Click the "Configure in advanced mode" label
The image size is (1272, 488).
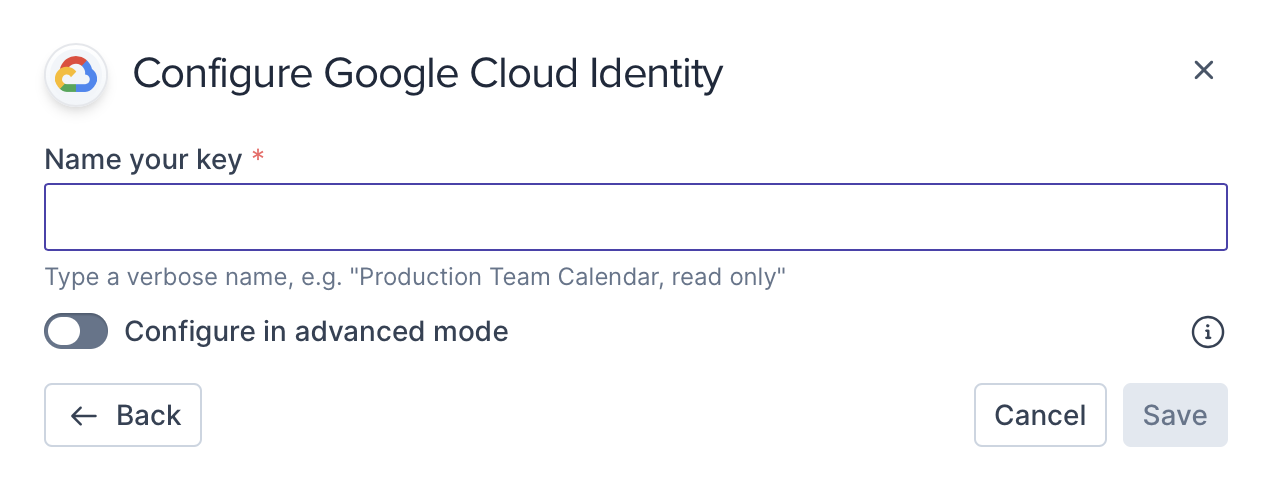click(316, 332)
